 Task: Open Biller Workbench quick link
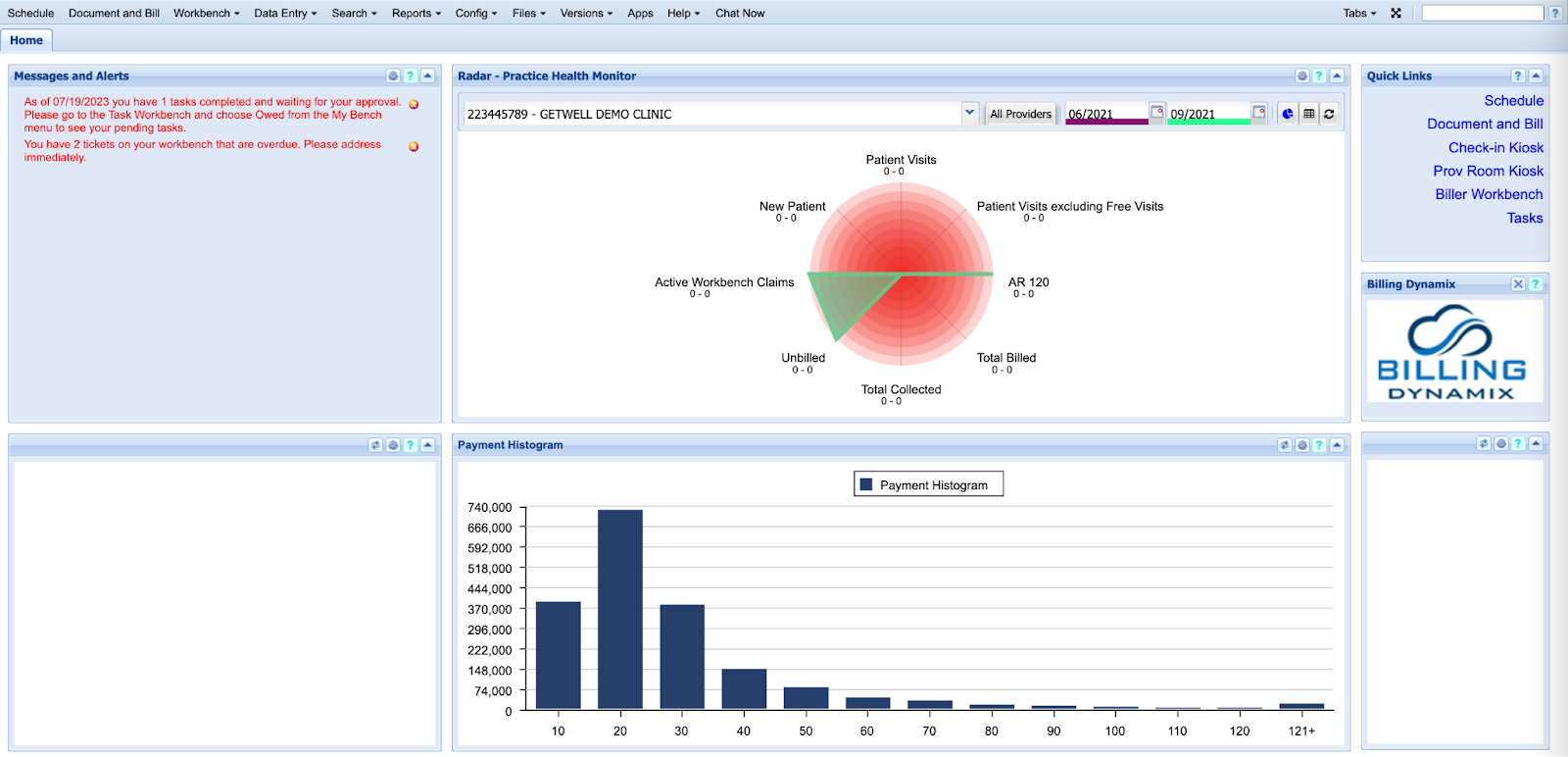pos(1489,194)
